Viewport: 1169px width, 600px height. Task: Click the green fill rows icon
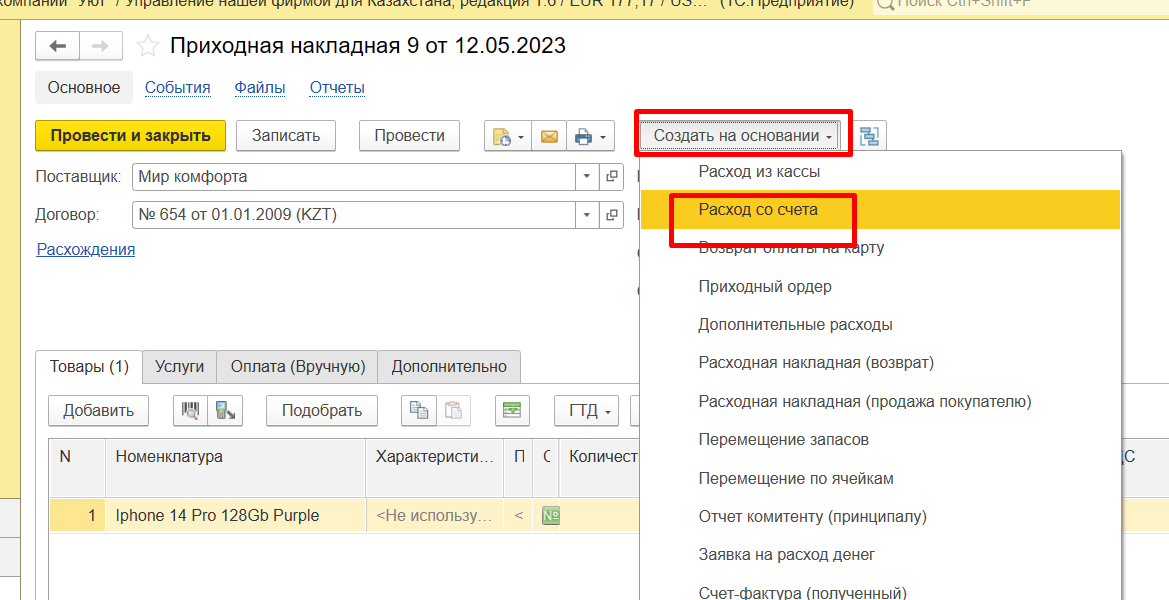512,410
